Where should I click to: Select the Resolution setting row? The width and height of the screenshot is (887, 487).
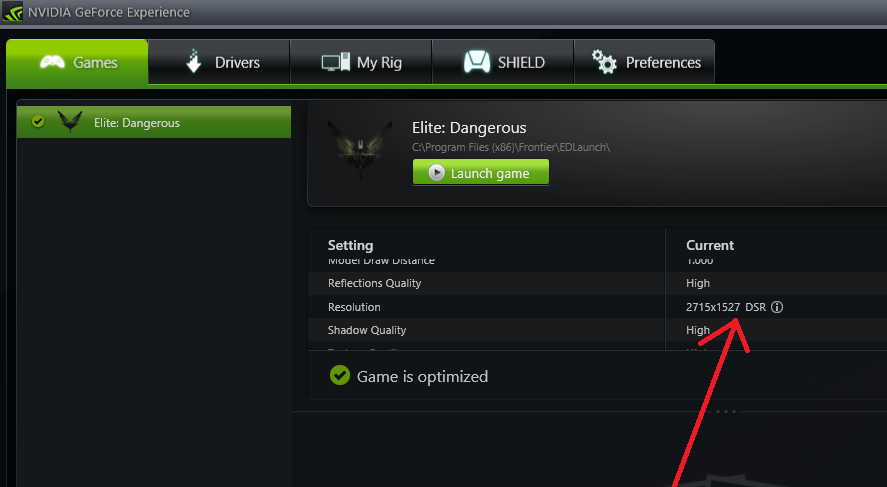(x=597, y=307)
